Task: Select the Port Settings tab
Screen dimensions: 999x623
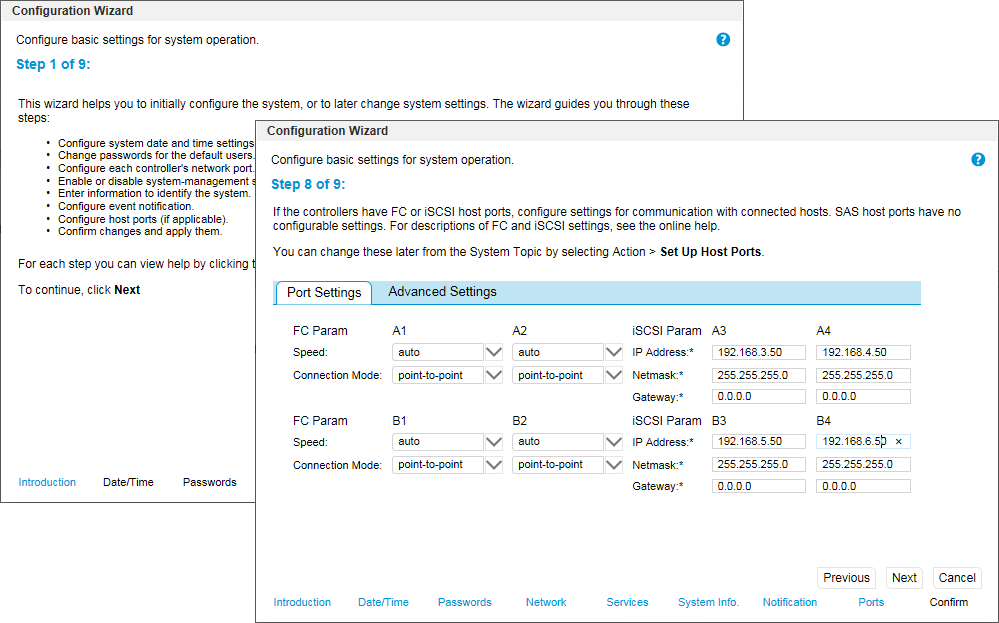Action: [323, 292]
